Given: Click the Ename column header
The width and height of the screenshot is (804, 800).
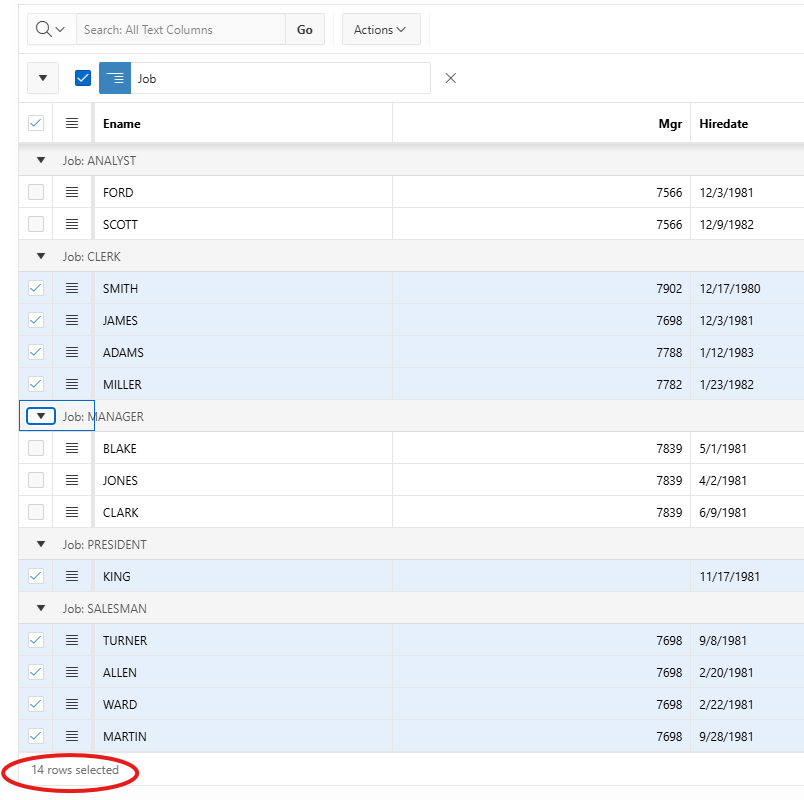Looking at the screenshot, I should 122,124.
